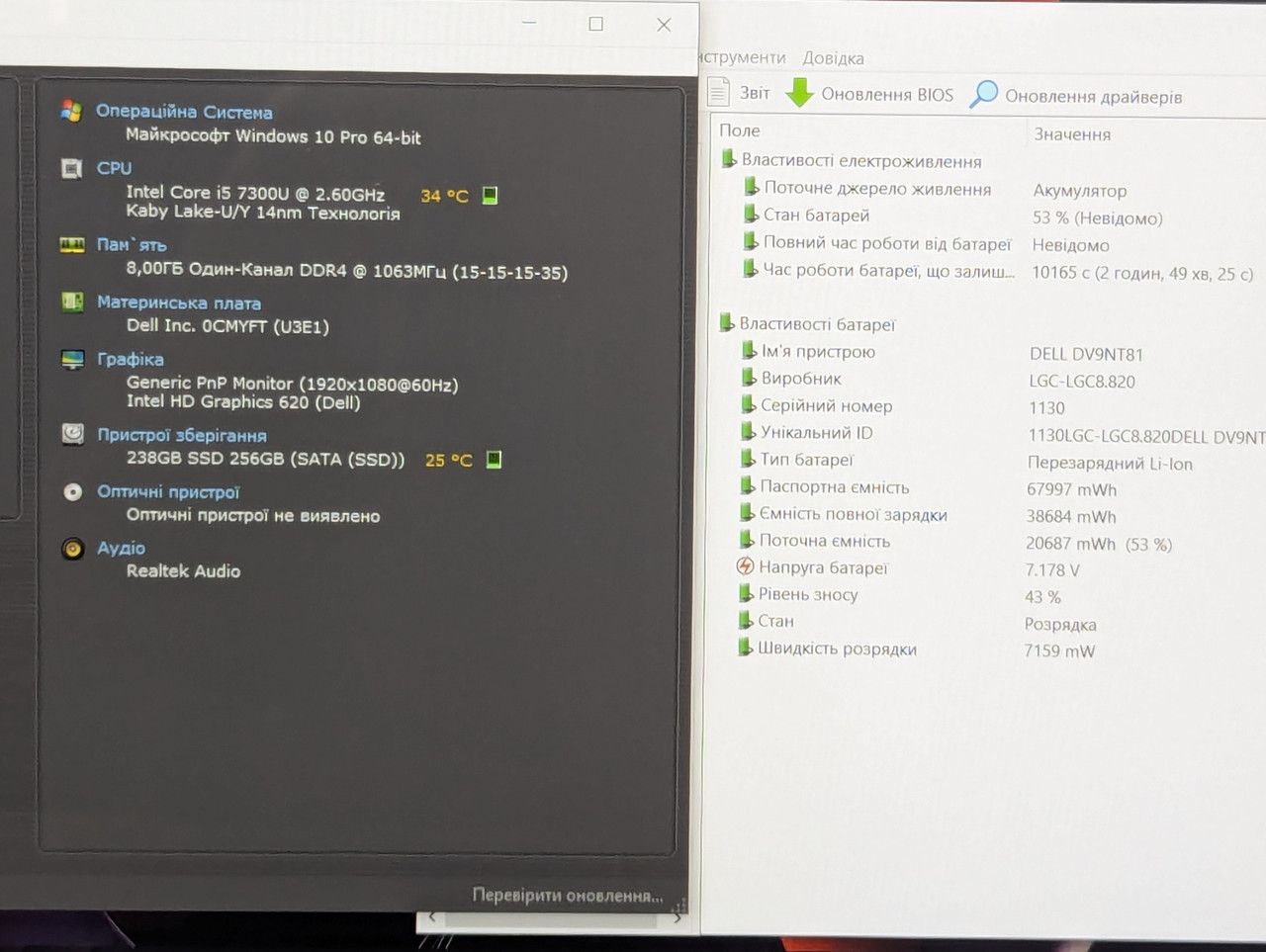Click the Windows logo icon beside Операційна Система
Screen dimensions: 1266x952
pos(71,111)
